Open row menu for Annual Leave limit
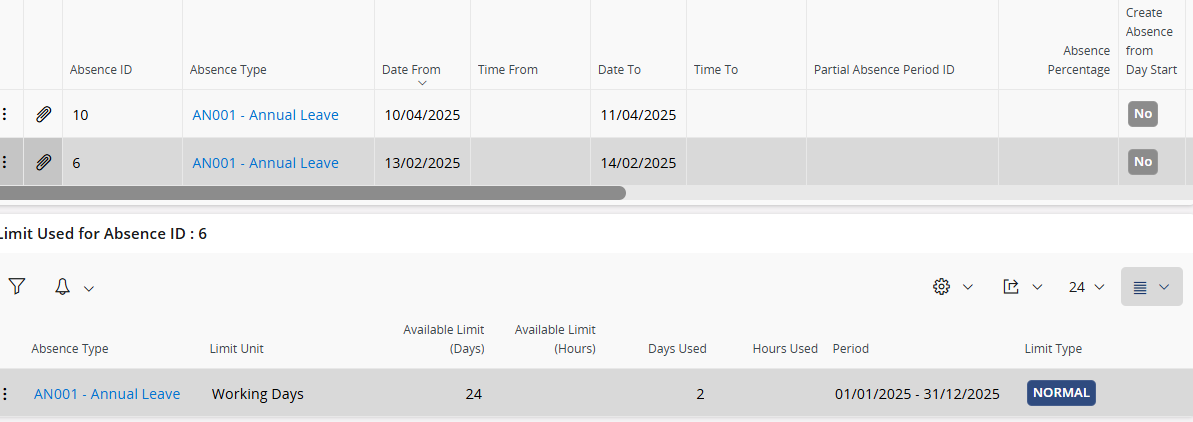This screenshot has height=422, width=1193. 5,394
